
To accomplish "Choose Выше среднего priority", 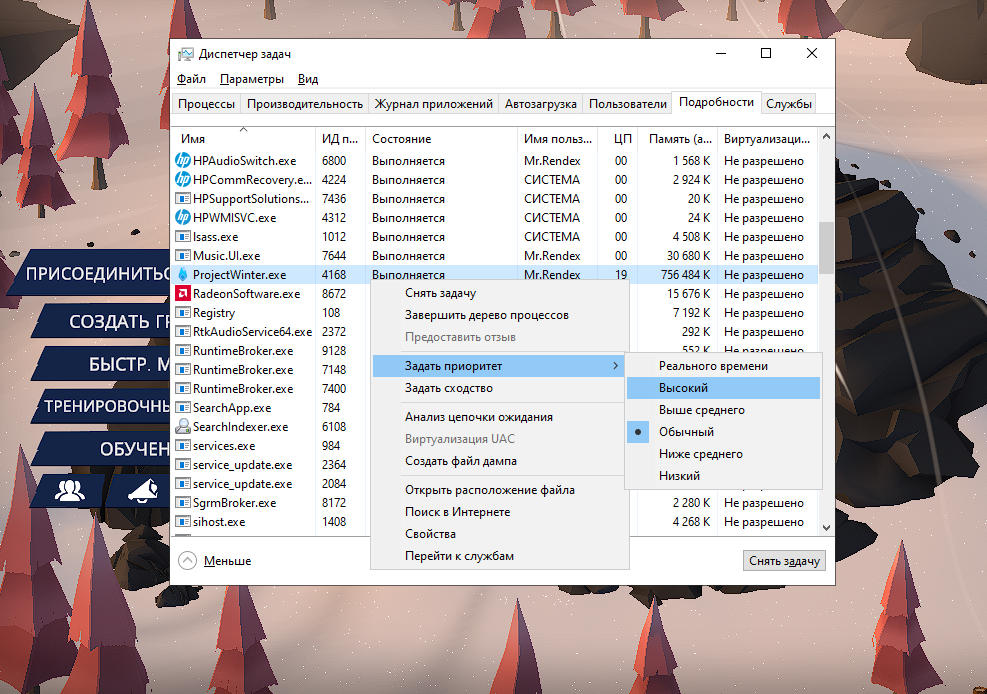I will tap(724, 410).
